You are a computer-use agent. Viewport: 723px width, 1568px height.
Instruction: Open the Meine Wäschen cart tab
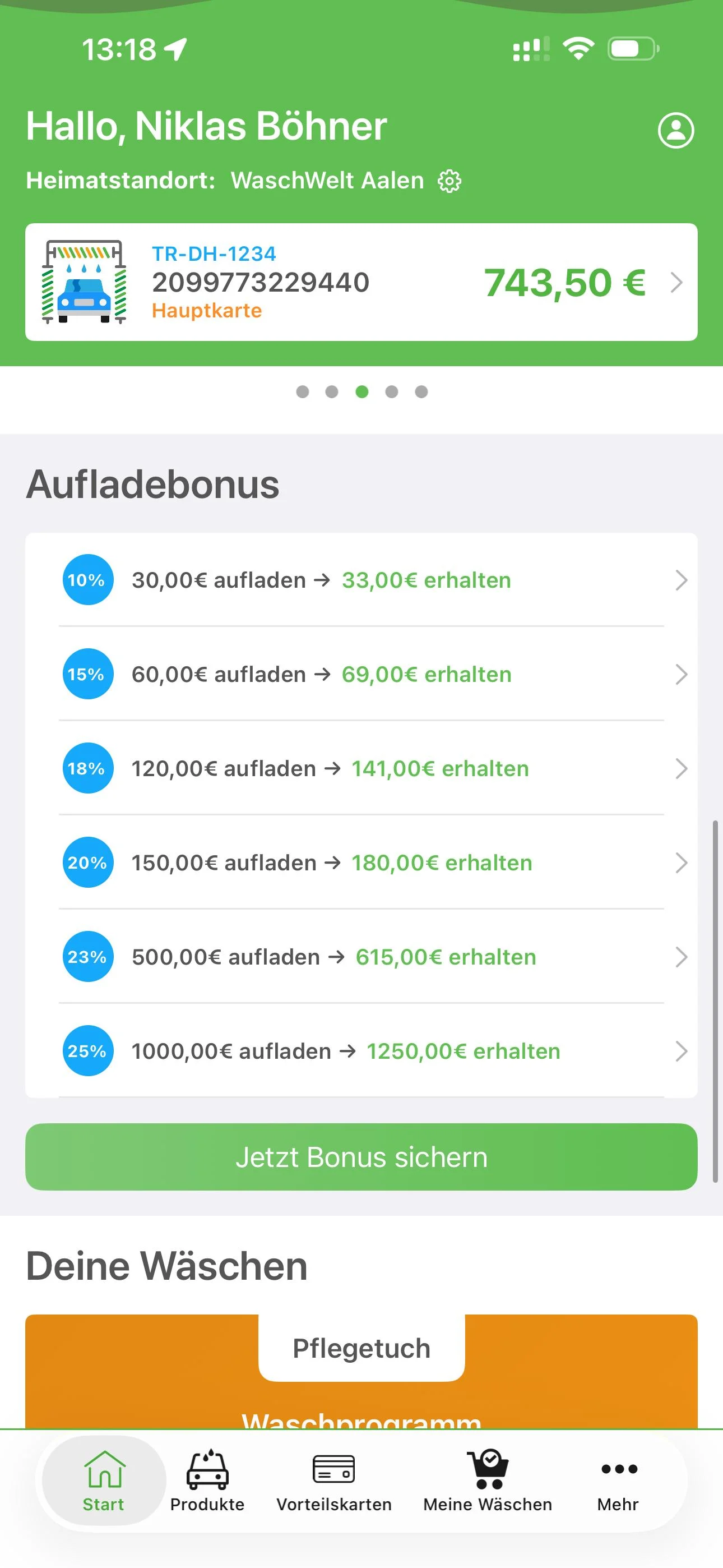pyautogui.click(x=488, y=1481)
